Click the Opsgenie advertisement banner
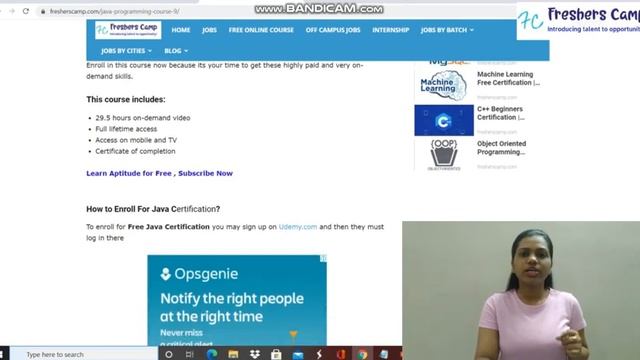Viewport: 640px width, 360px height. (237, 300)
